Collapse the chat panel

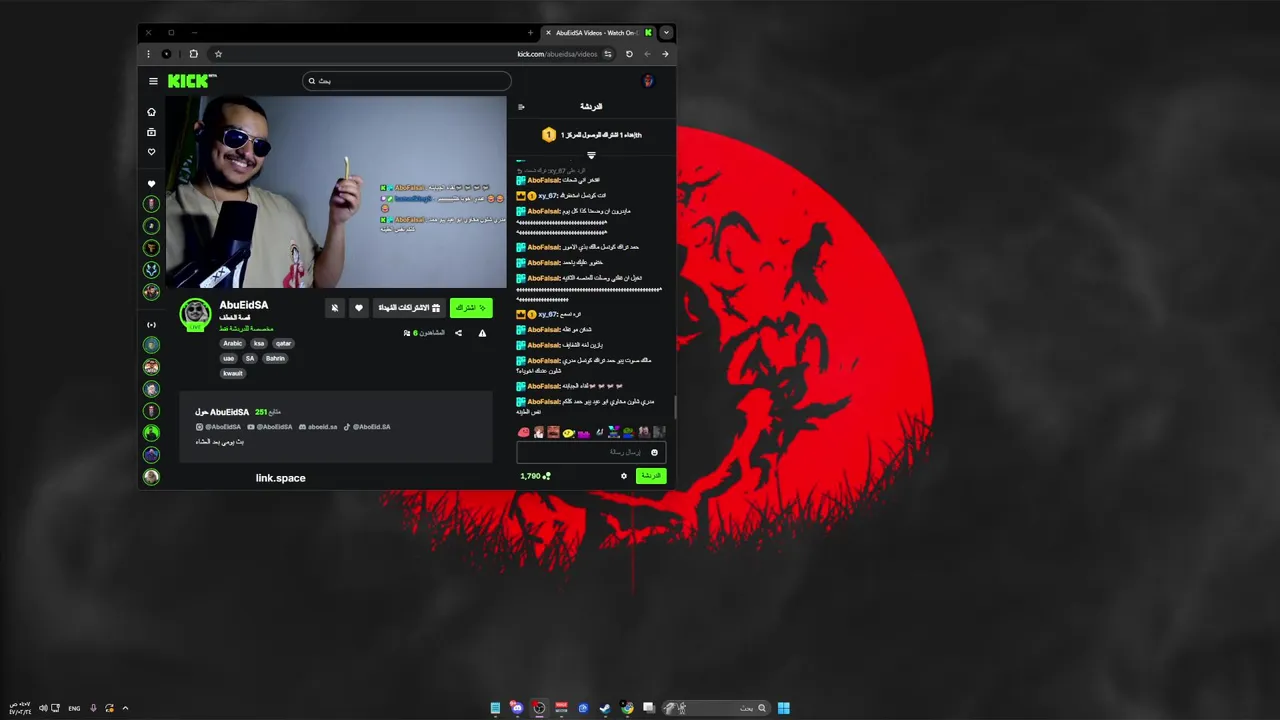(x=521, y=107)
